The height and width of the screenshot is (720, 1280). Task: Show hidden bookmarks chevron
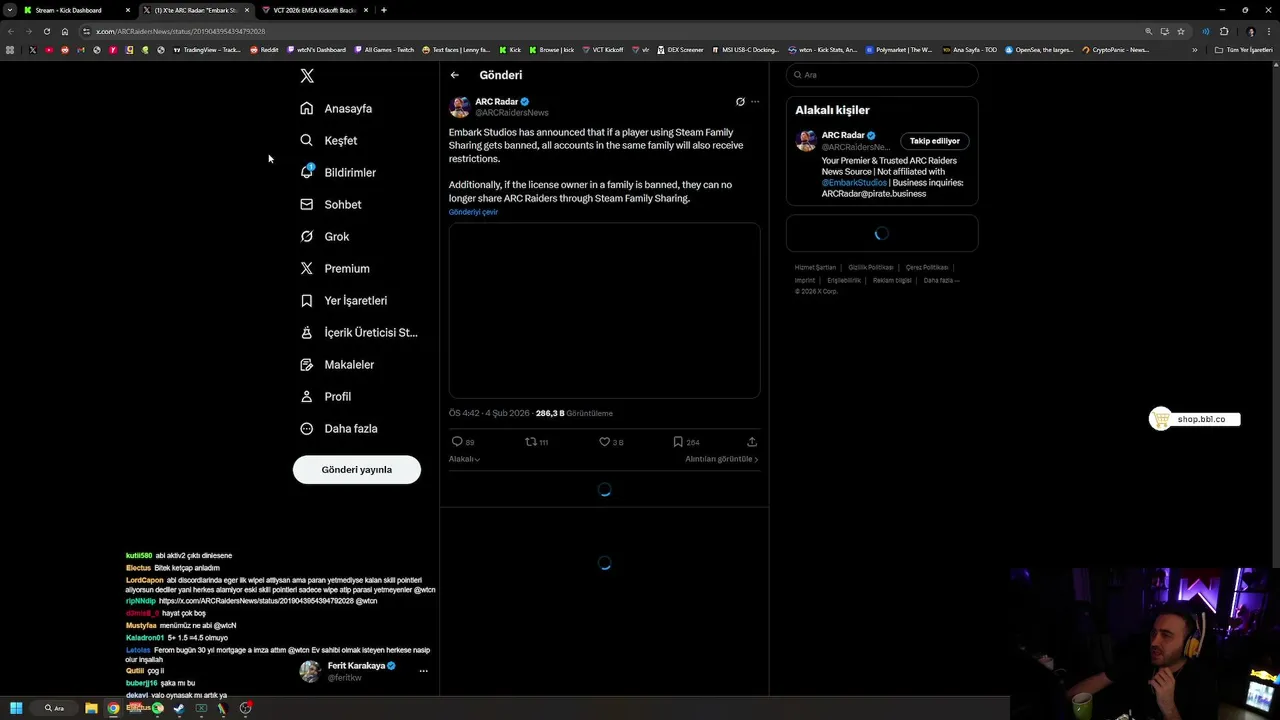pos(1194,50)
